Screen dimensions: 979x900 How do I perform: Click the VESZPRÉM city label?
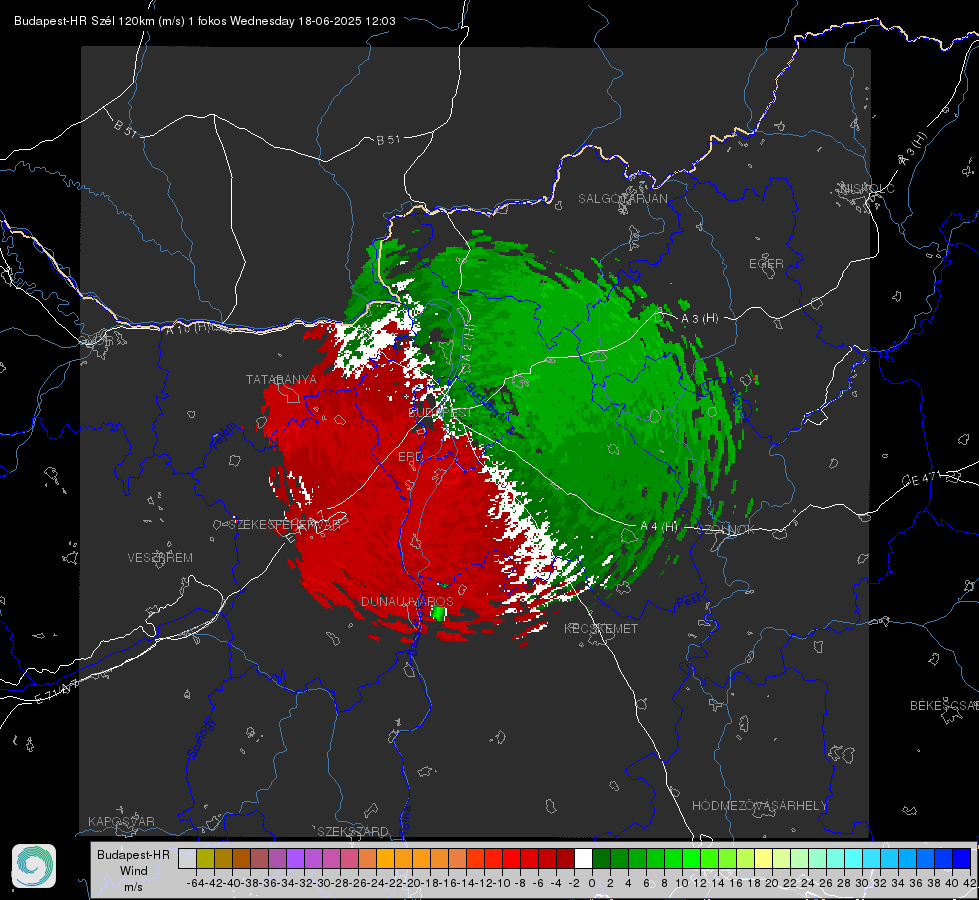(x=160, y=557)
